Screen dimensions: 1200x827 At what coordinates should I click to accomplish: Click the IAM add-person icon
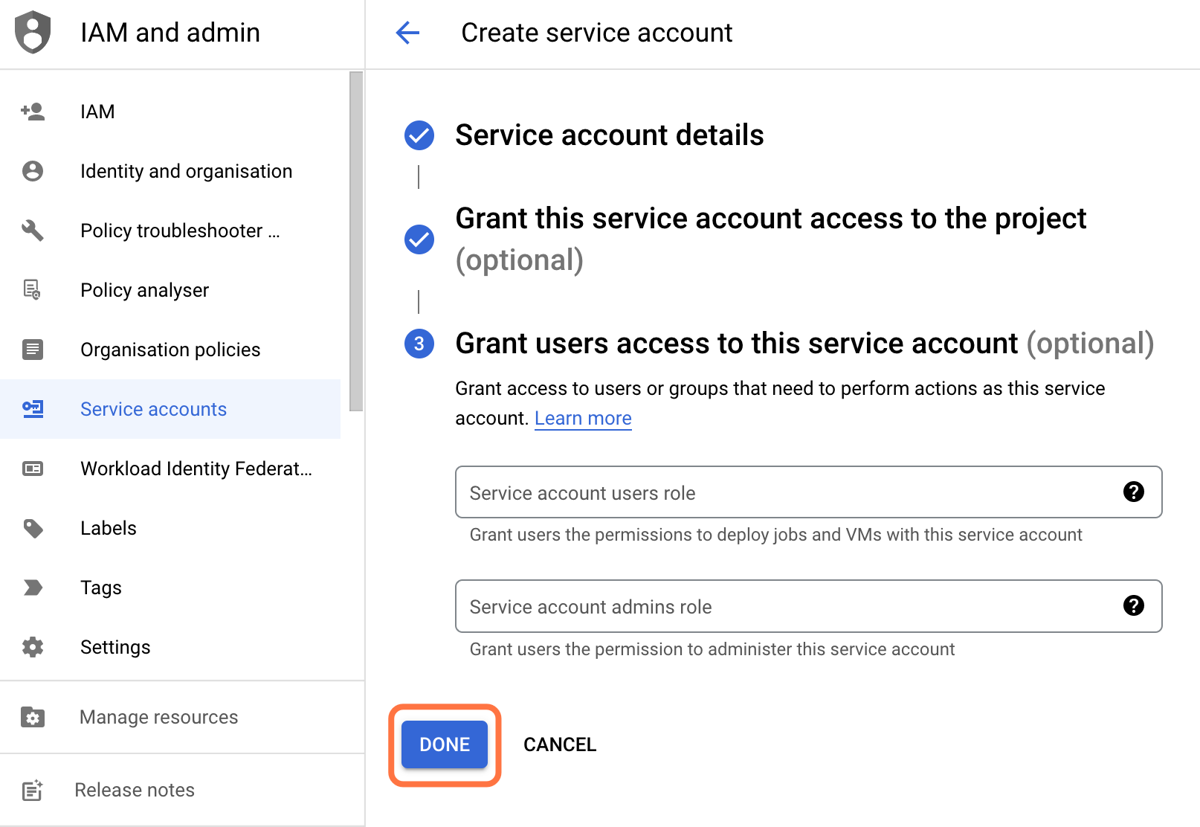click(33, 112)
